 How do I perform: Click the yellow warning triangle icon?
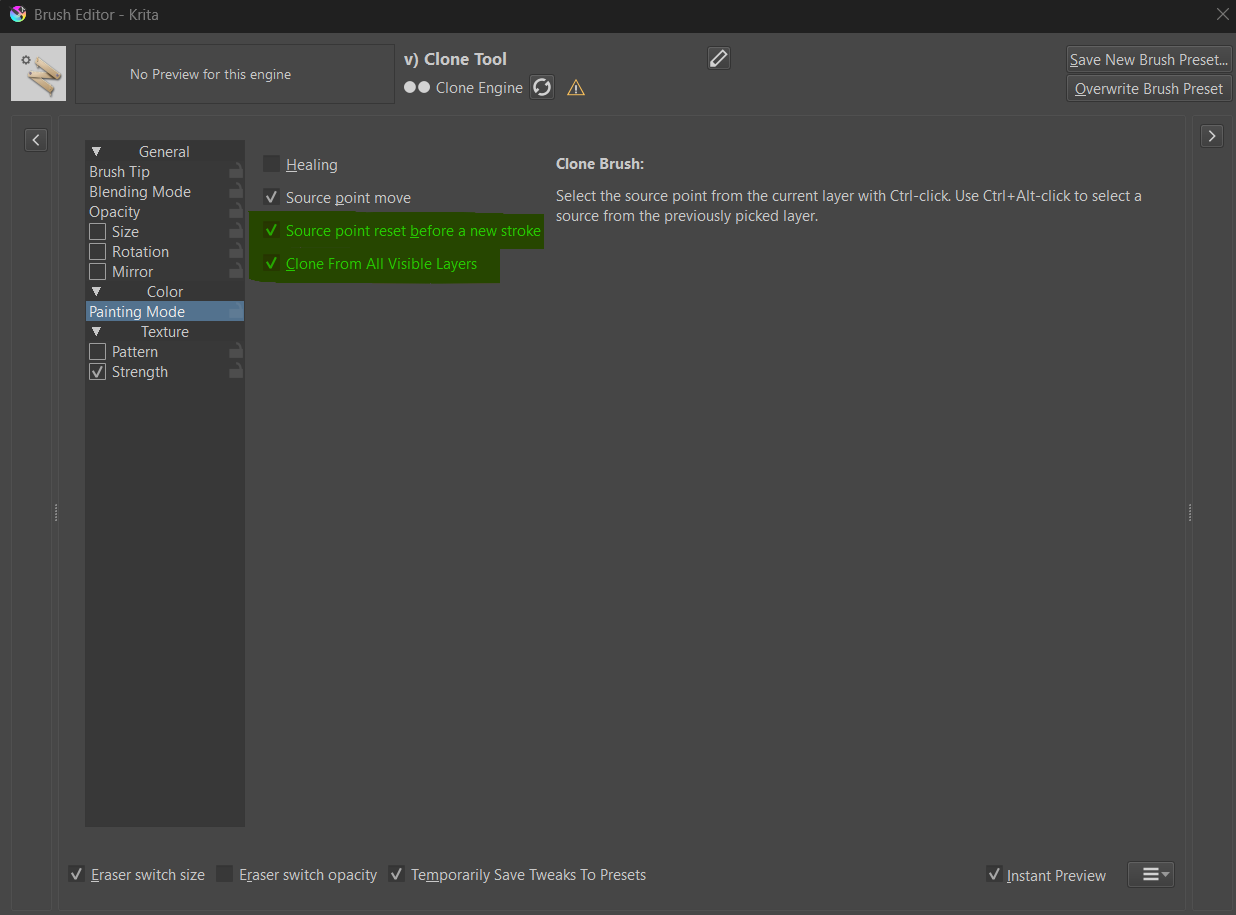point(576,88)
